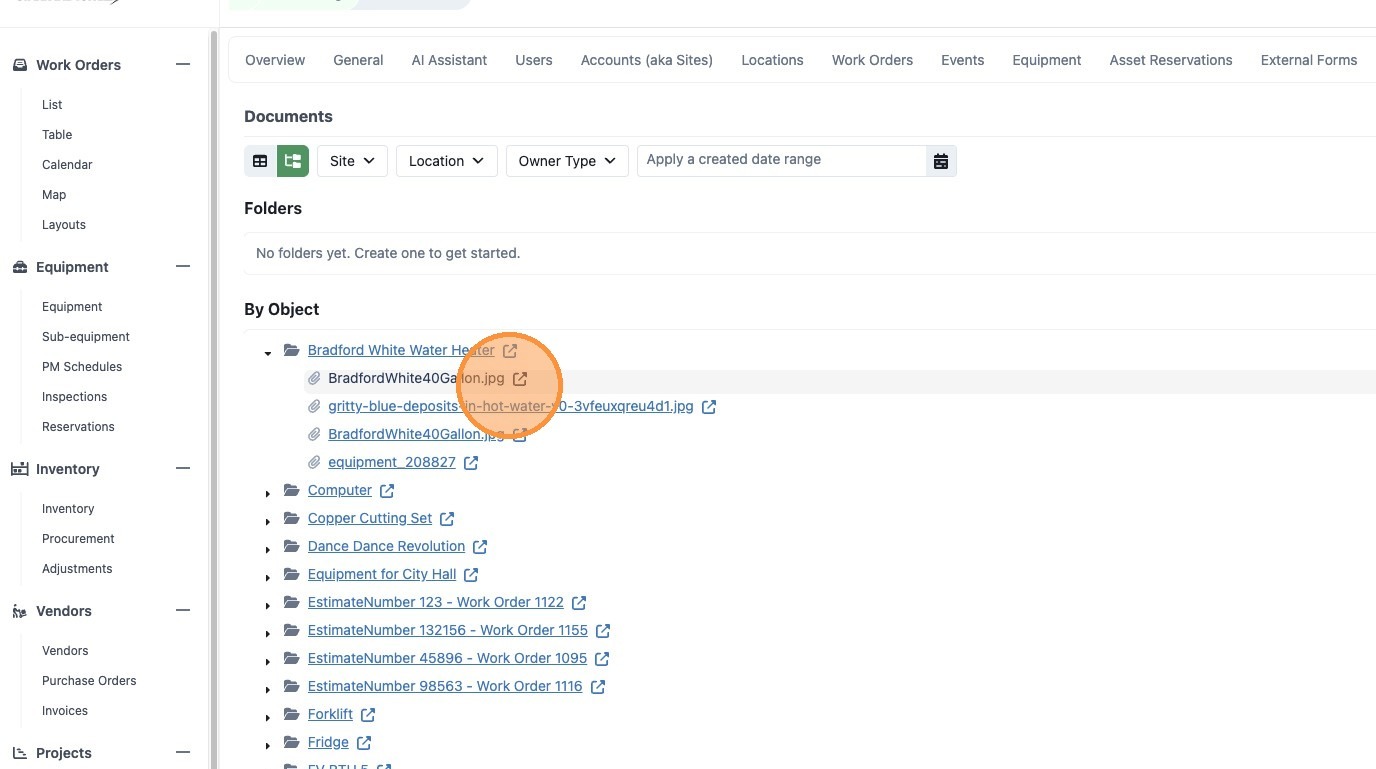Expand the Copper Cutting Set folder arrow

coord(268,521)
